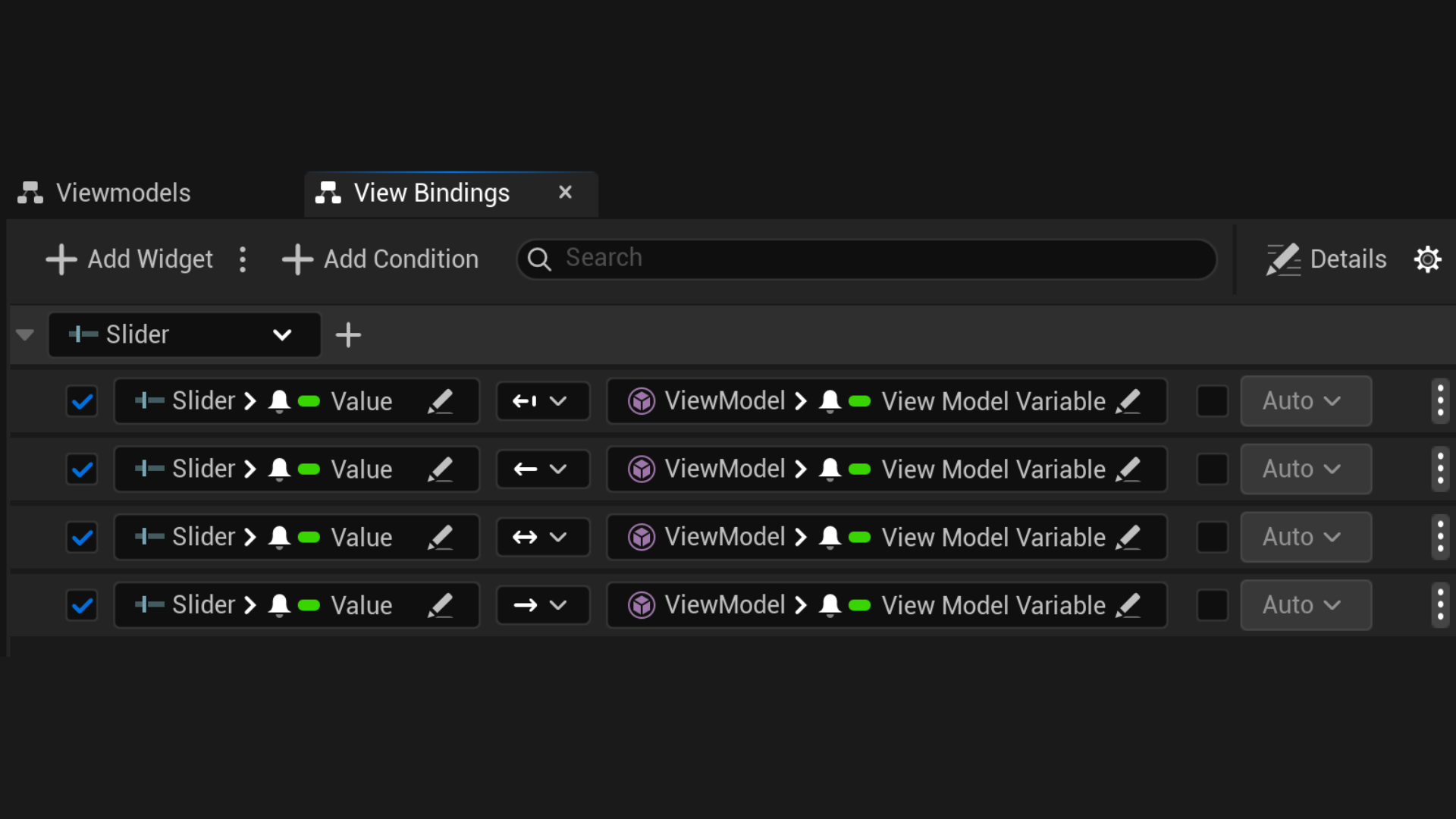
Task: Toggle the empty checkbox before Auto in second row
Action: [x=1212, y=469]
